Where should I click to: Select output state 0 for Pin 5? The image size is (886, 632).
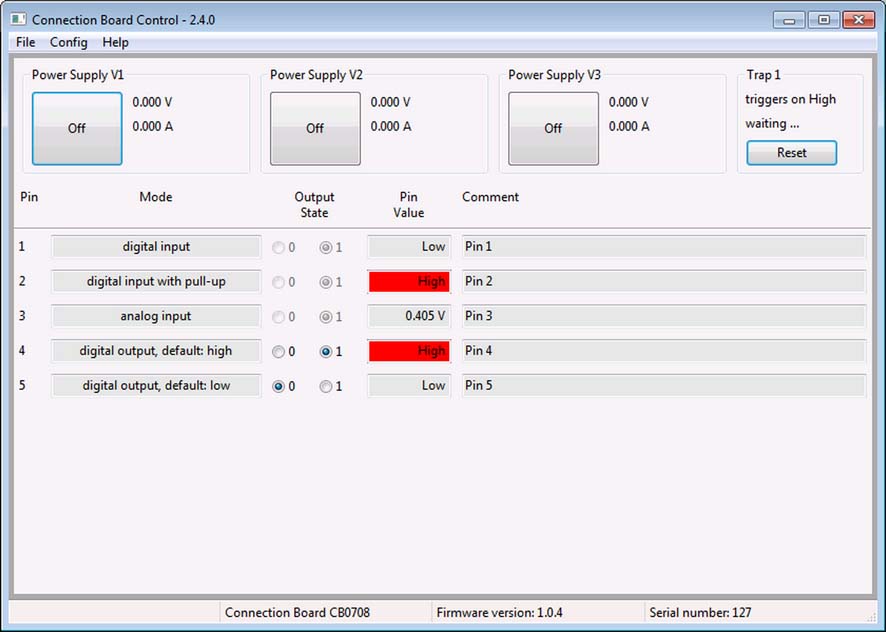(283, 385)
